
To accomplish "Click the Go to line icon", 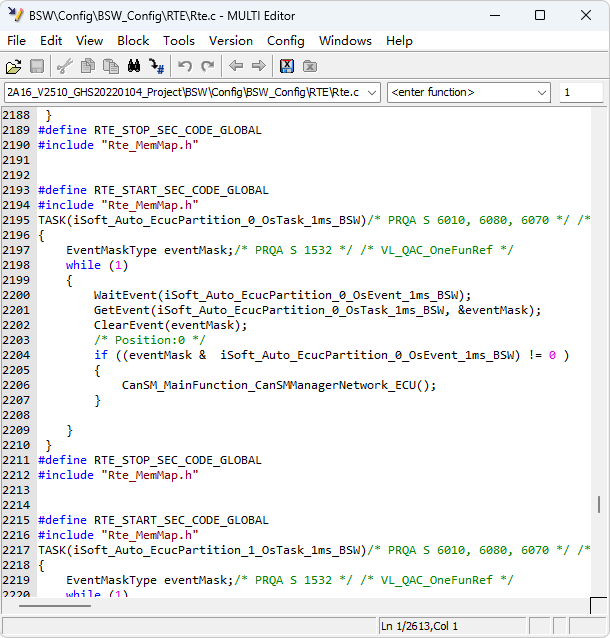I will click(x=157, y=66).
